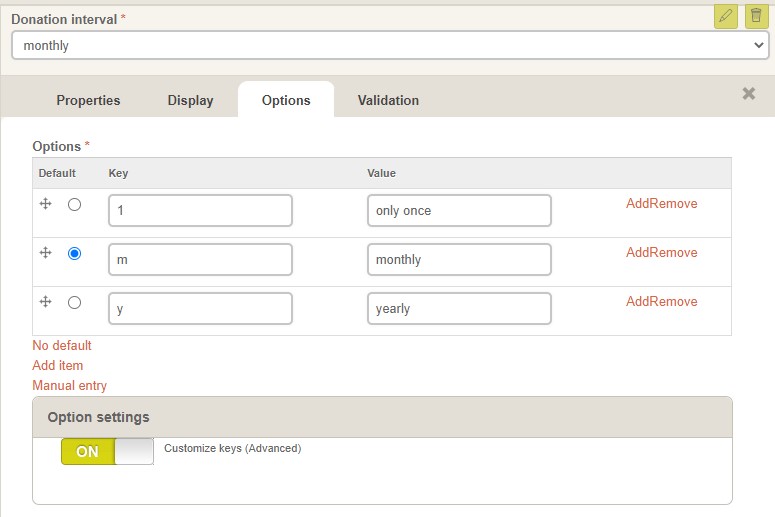Select the 'monthly' default radio button
The width and height of the screenshot is (775, 517).
[x=75, y=254]
